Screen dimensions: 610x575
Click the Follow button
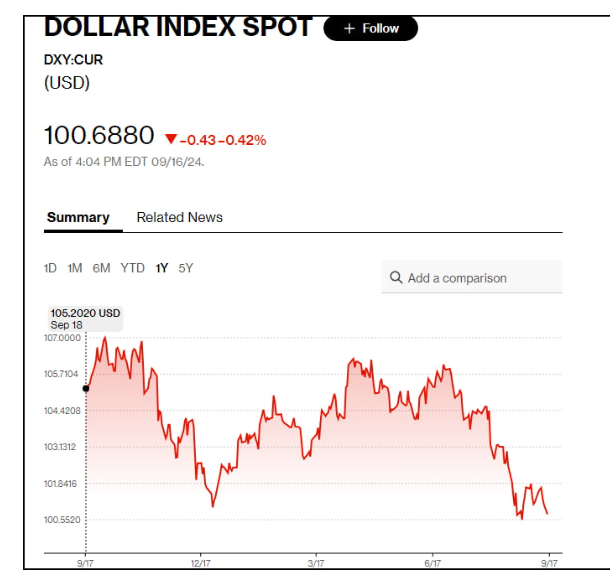click(x=370, y=28)
